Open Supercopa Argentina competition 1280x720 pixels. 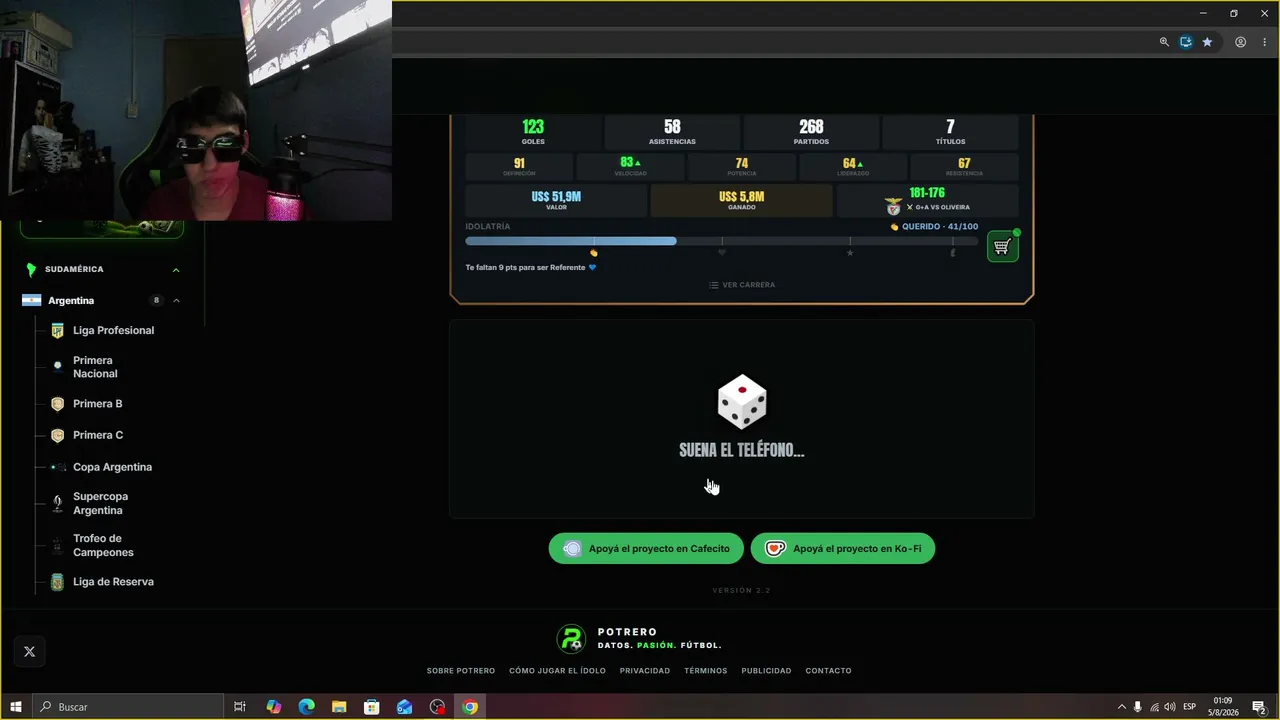coord(100,504)
